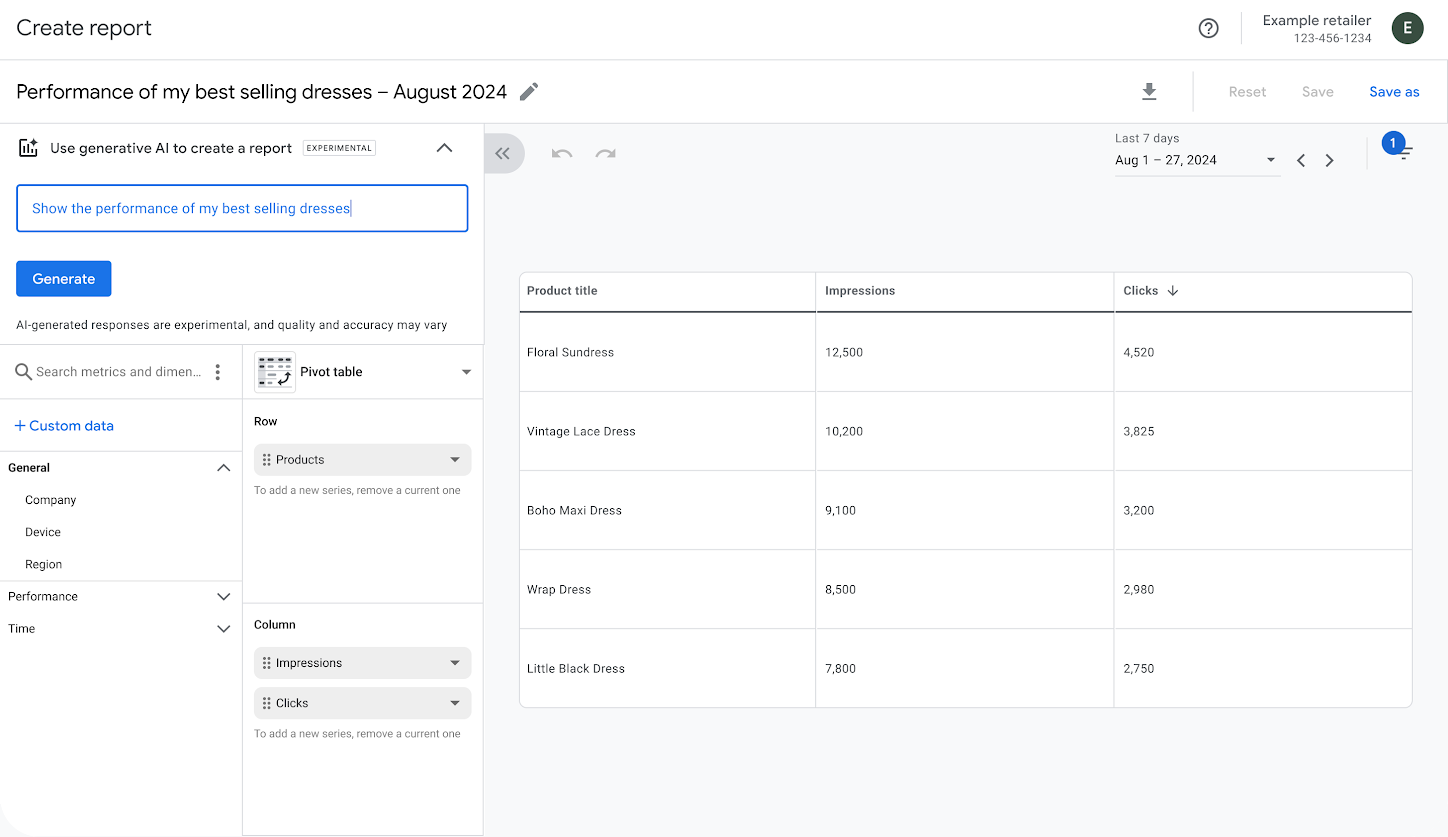Add Custom data
This screenshot has height=837, width=1448.
coord(64,426)
